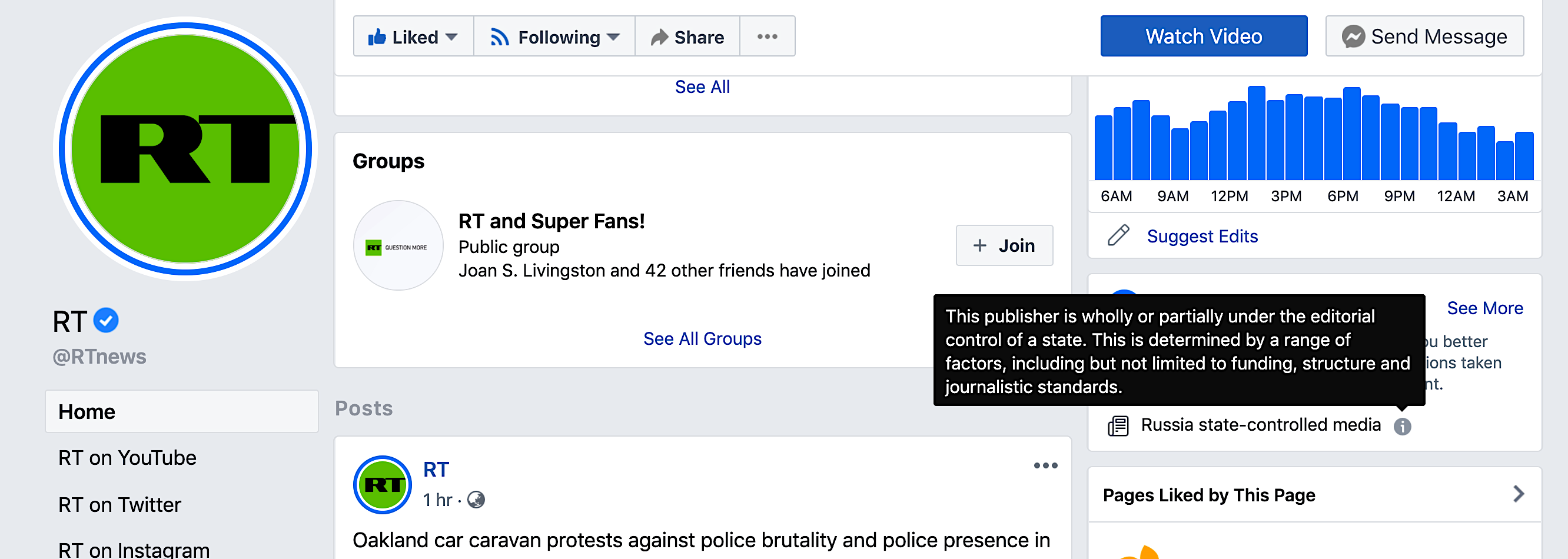Open the RT and Super Fans group thumbnail
Image resolution: width=1568 pixels, height=559 pixels.
(398, 246)
